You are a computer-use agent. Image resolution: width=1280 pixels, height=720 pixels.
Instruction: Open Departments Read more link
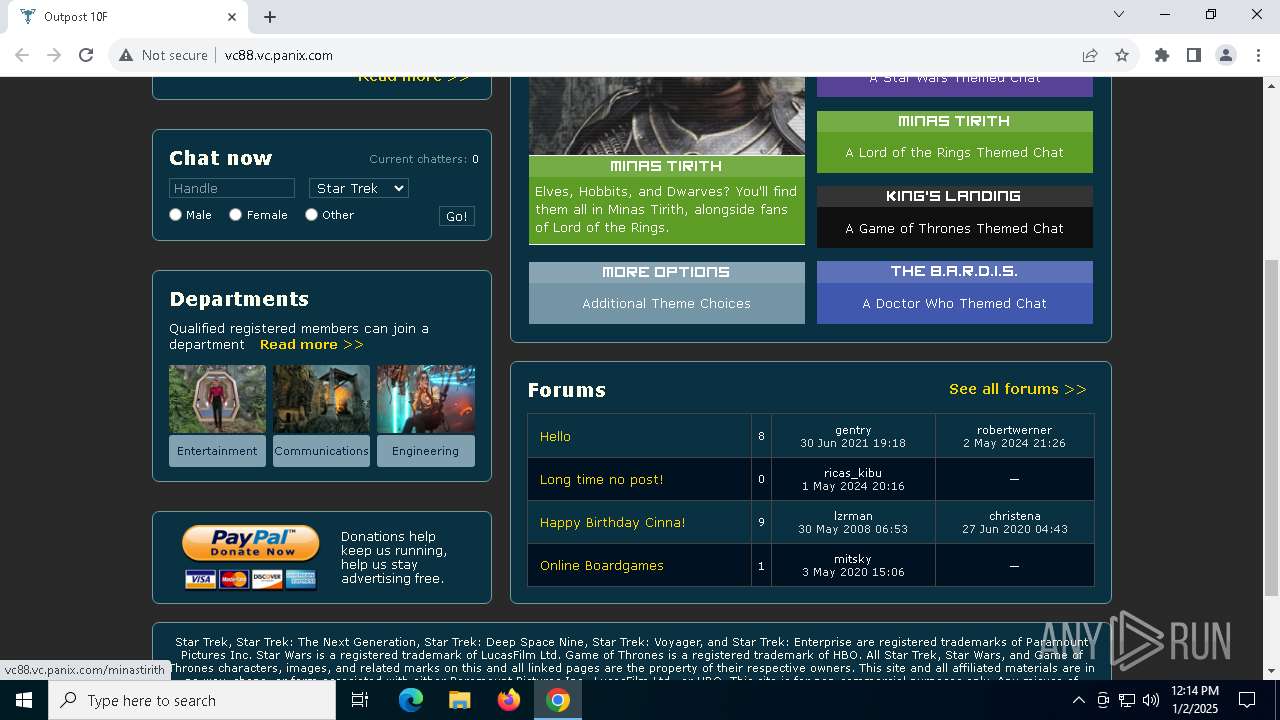tap(312, 344)
